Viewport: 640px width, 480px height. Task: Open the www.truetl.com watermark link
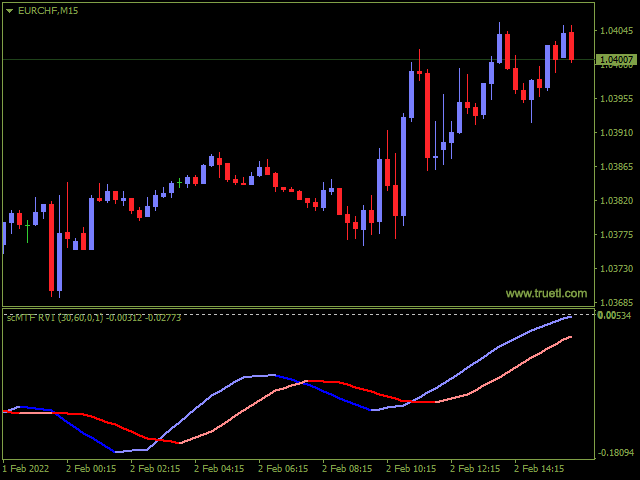(546, 293)
